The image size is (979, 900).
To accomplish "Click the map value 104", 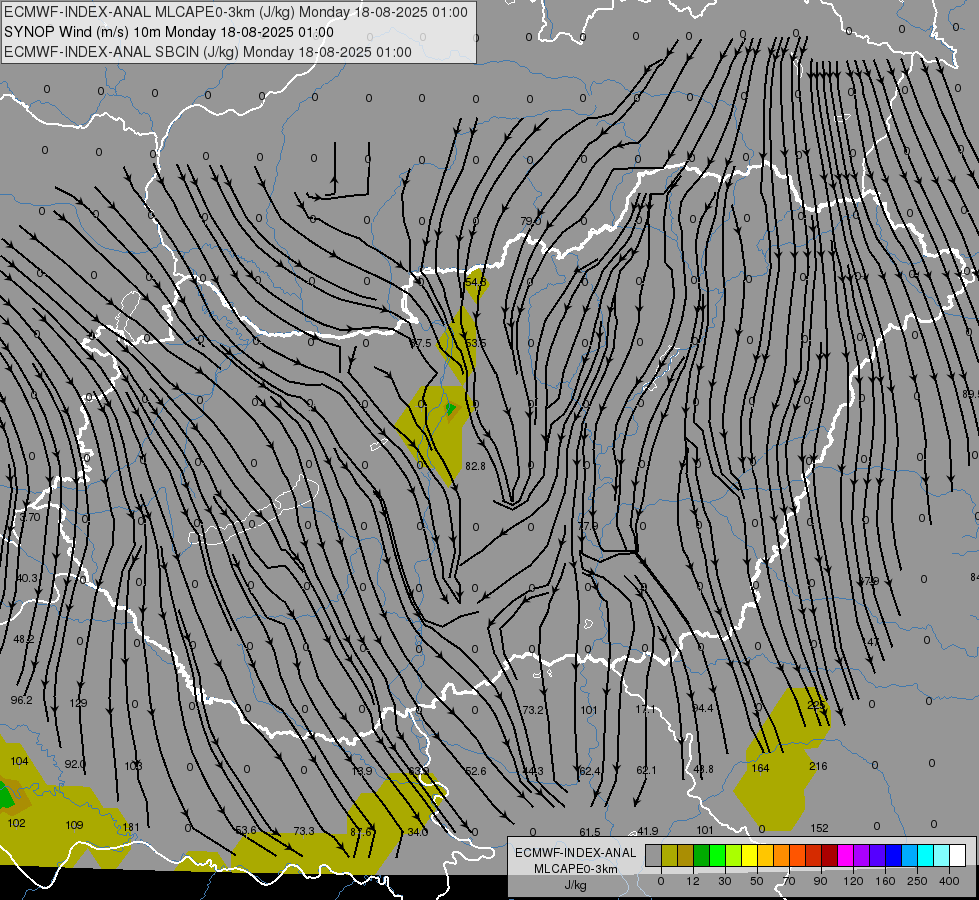I will tap(19, 761).
